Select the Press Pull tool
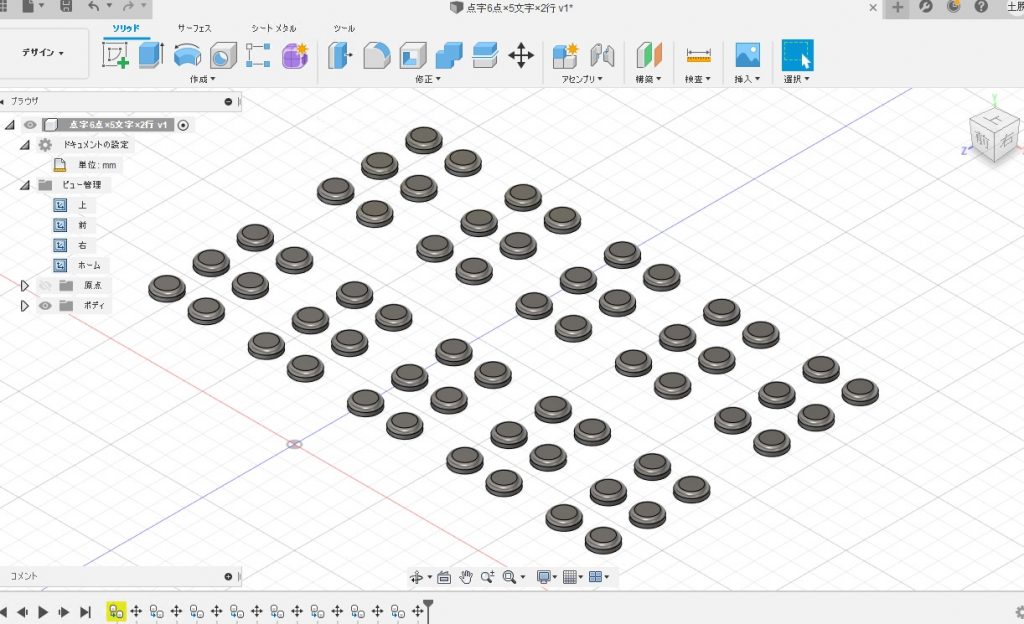 pyautogui.click(x=340, y=55)
